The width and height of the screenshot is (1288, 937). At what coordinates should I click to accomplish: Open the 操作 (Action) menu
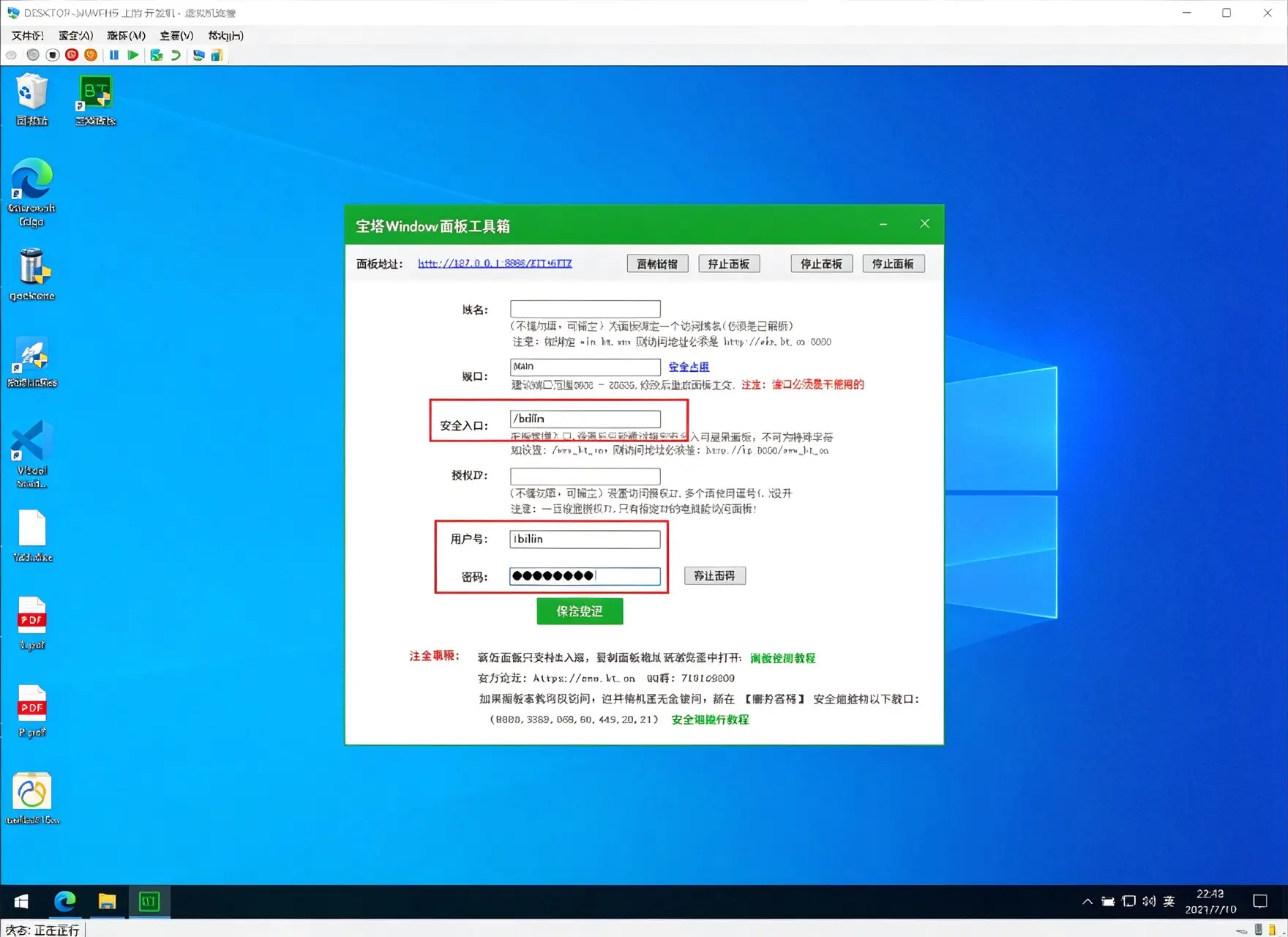(x=76, y=35)
